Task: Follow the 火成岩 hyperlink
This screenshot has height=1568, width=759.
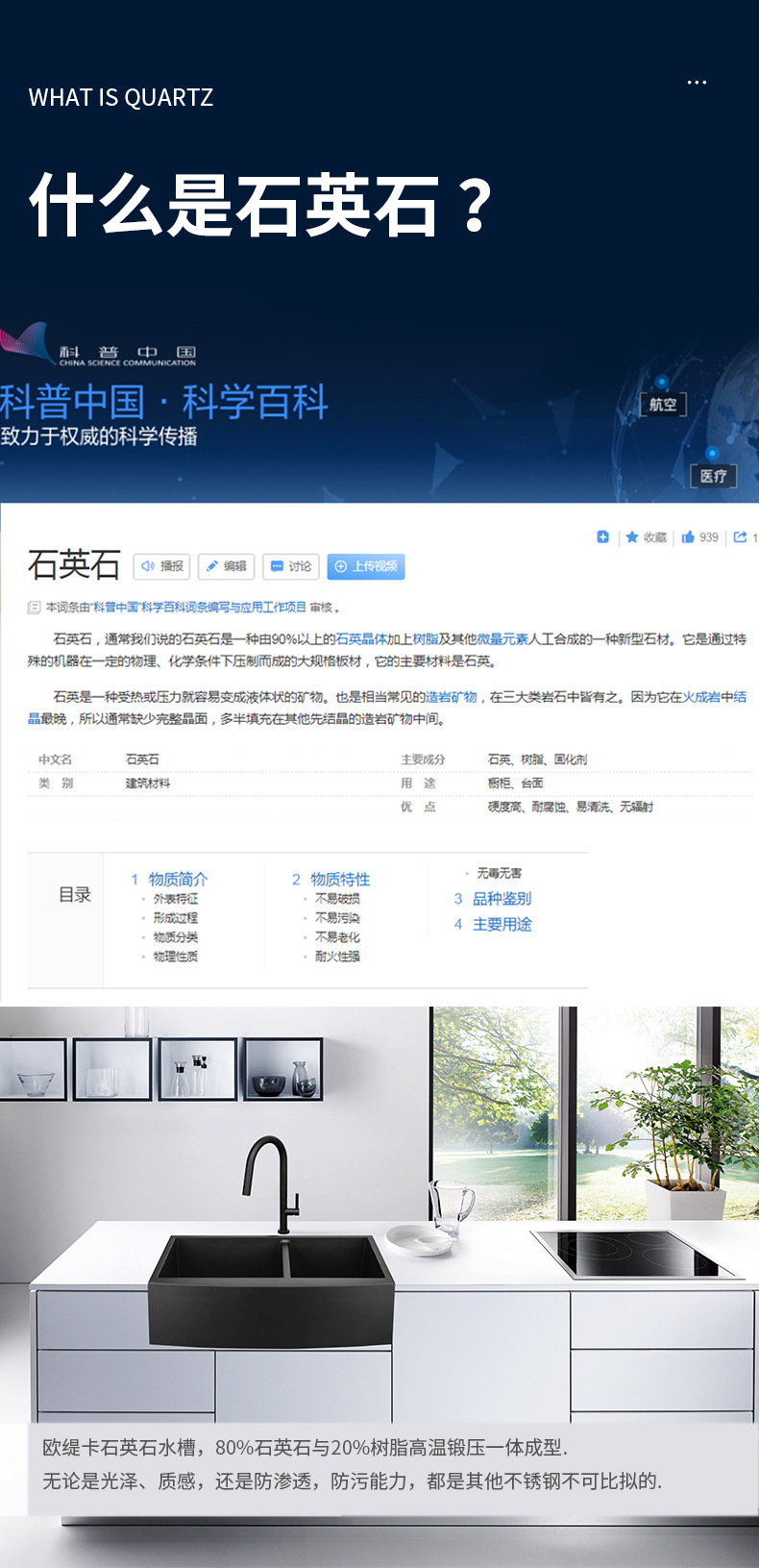Action: tap(701, 697)
